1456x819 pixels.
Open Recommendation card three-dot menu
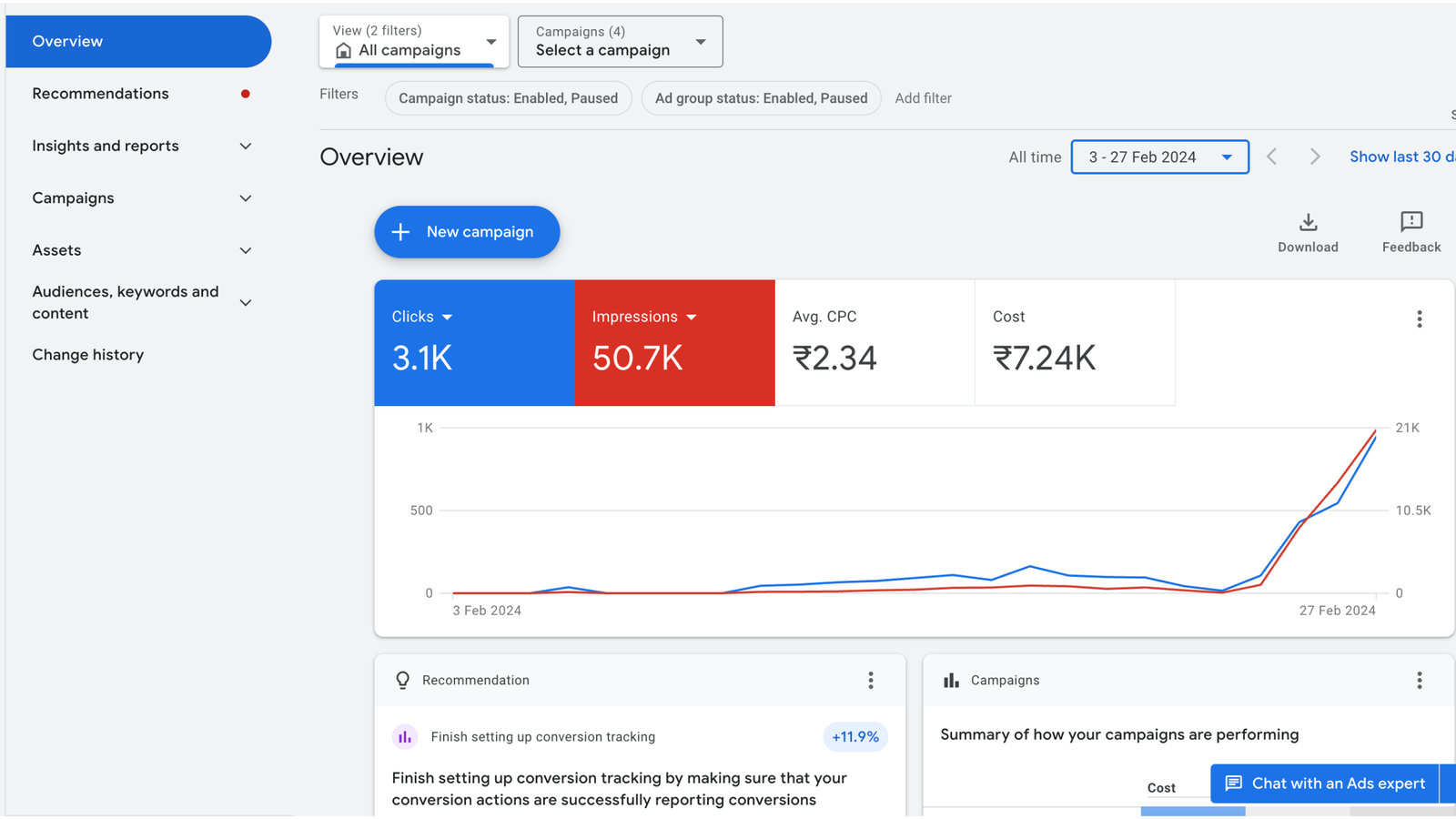click(871, 681)
